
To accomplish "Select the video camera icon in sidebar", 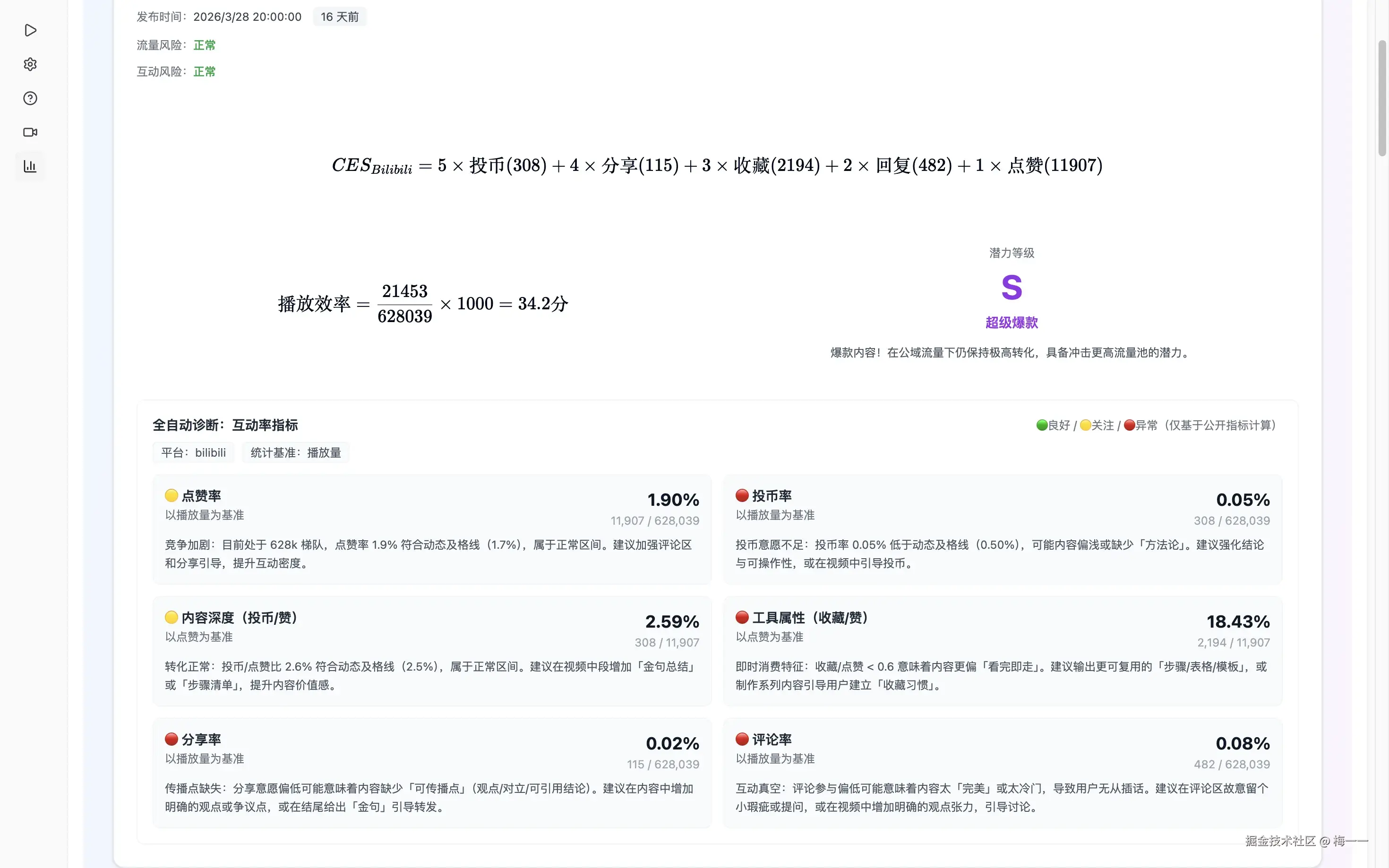I will (x=30, y=132).
